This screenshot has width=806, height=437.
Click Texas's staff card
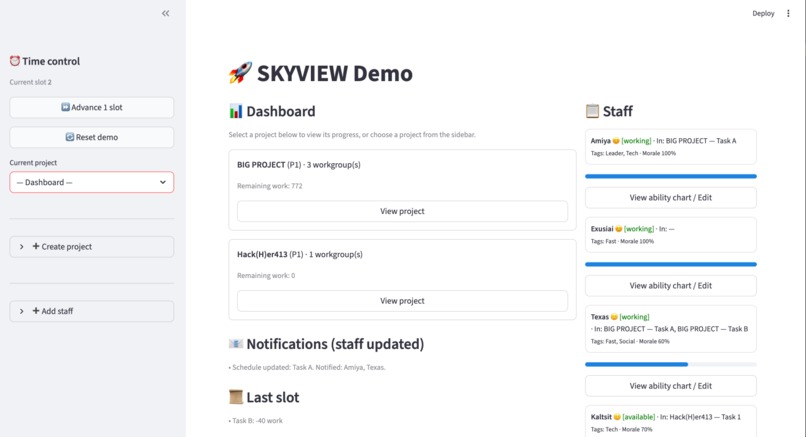click(670, 329)
